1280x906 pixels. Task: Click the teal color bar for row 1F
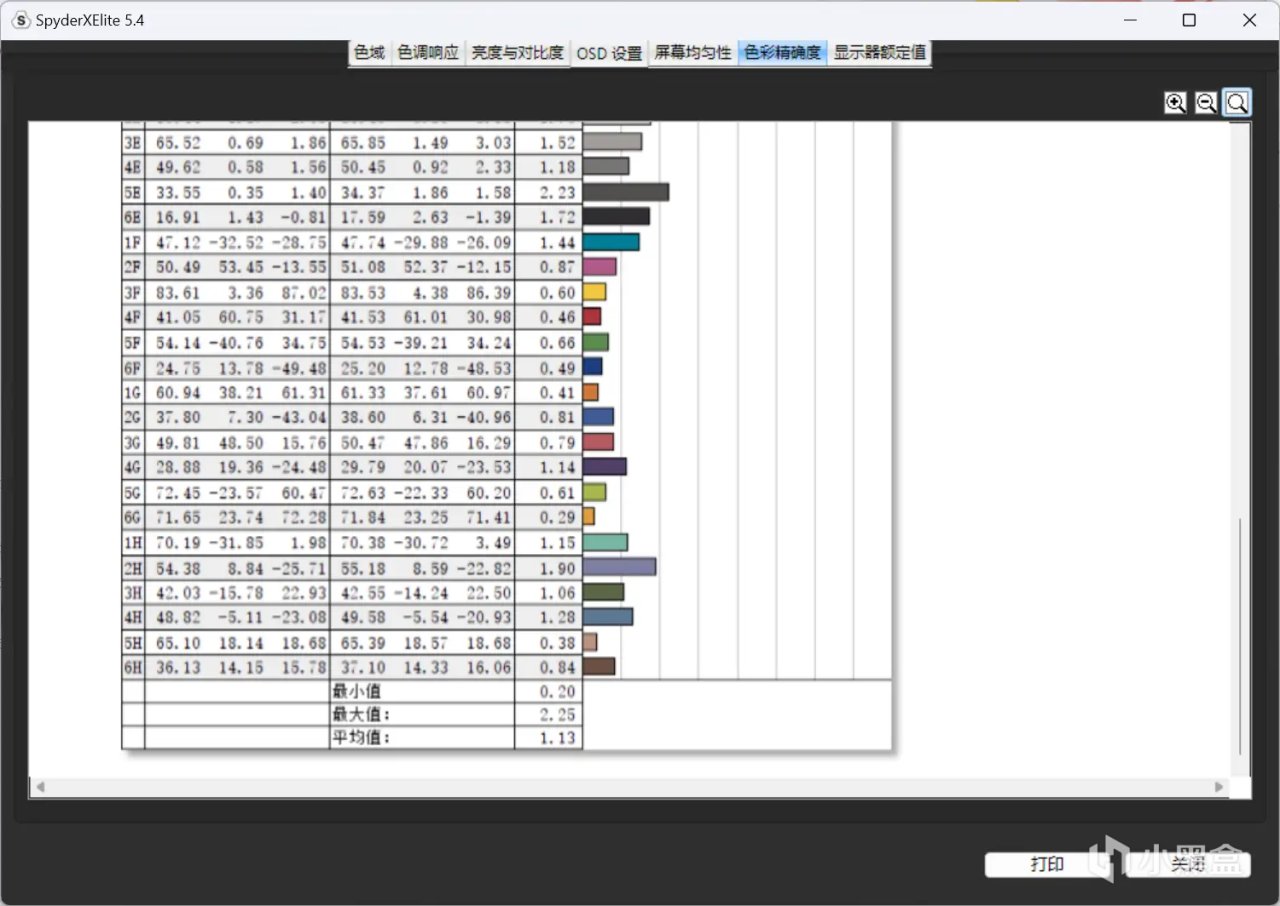[x=611, y=242]
